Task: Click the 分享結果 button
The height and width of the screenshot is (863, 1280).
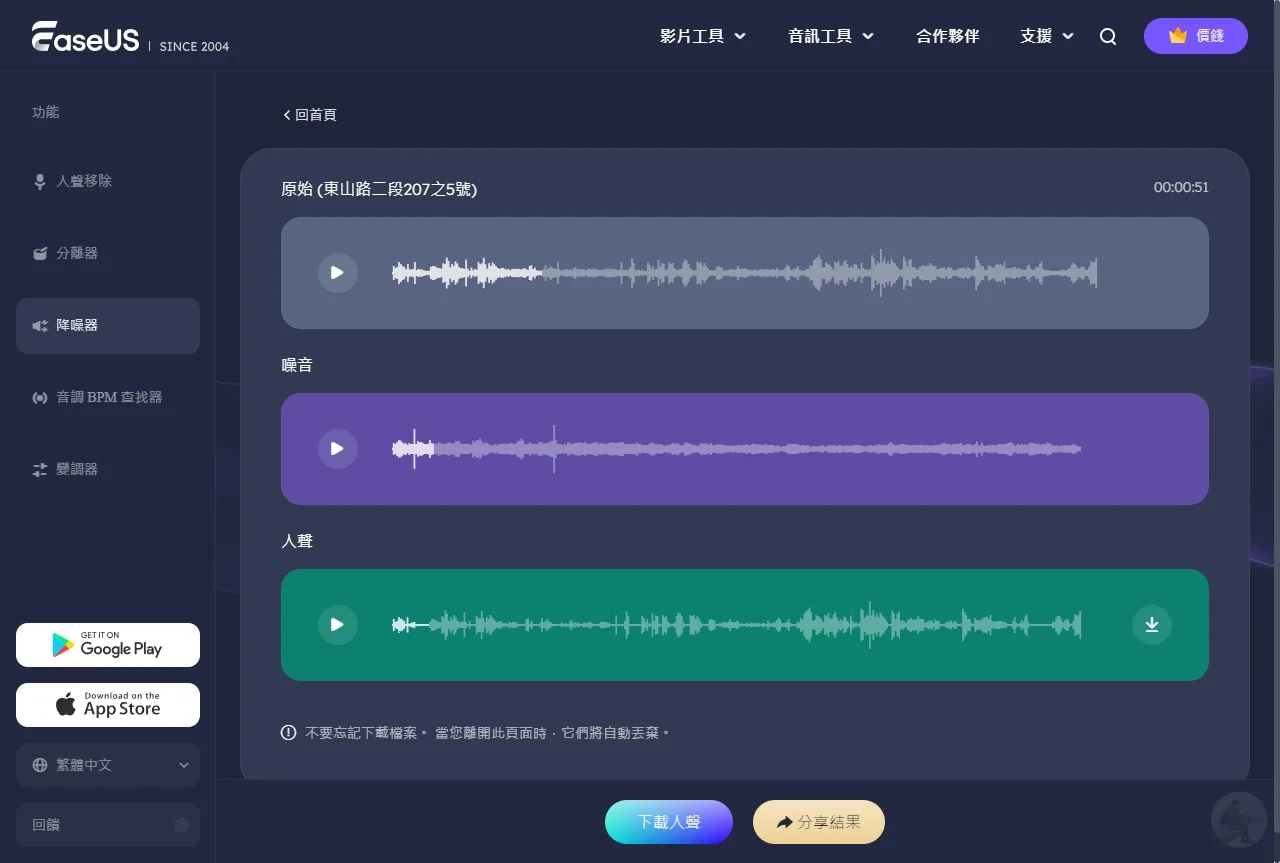Action: click(x=819, y=822)
